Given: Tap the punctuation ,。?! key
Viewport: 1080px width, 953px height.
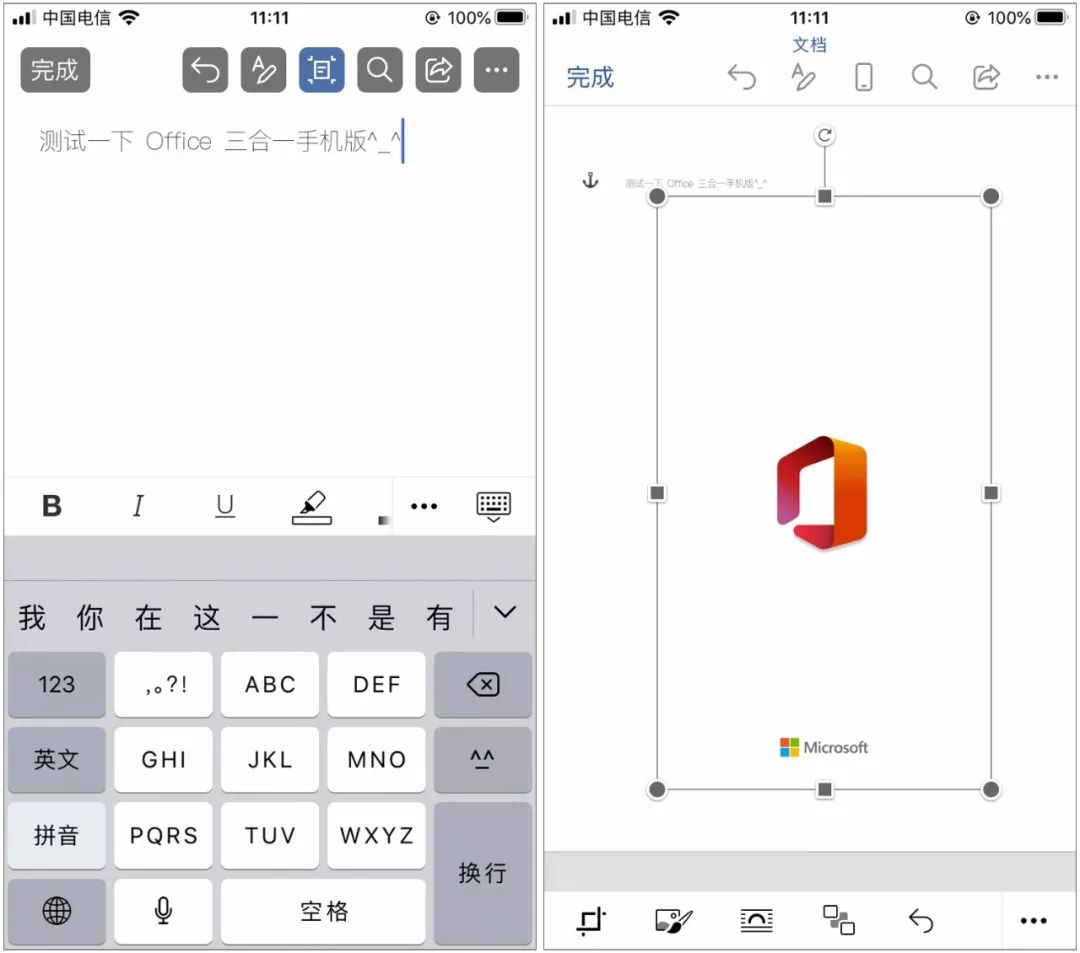Looking at the screenshot, I should pyautogui.click(x=163, y=684).
